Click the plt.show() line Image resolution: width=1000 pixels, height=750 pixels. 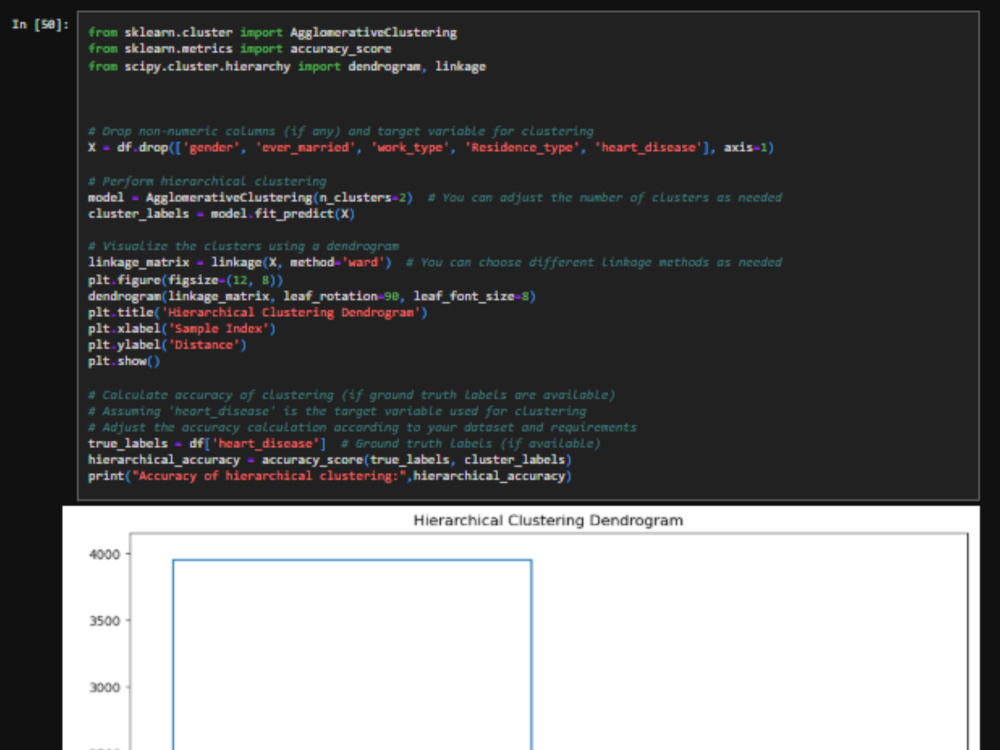[124, 361]
